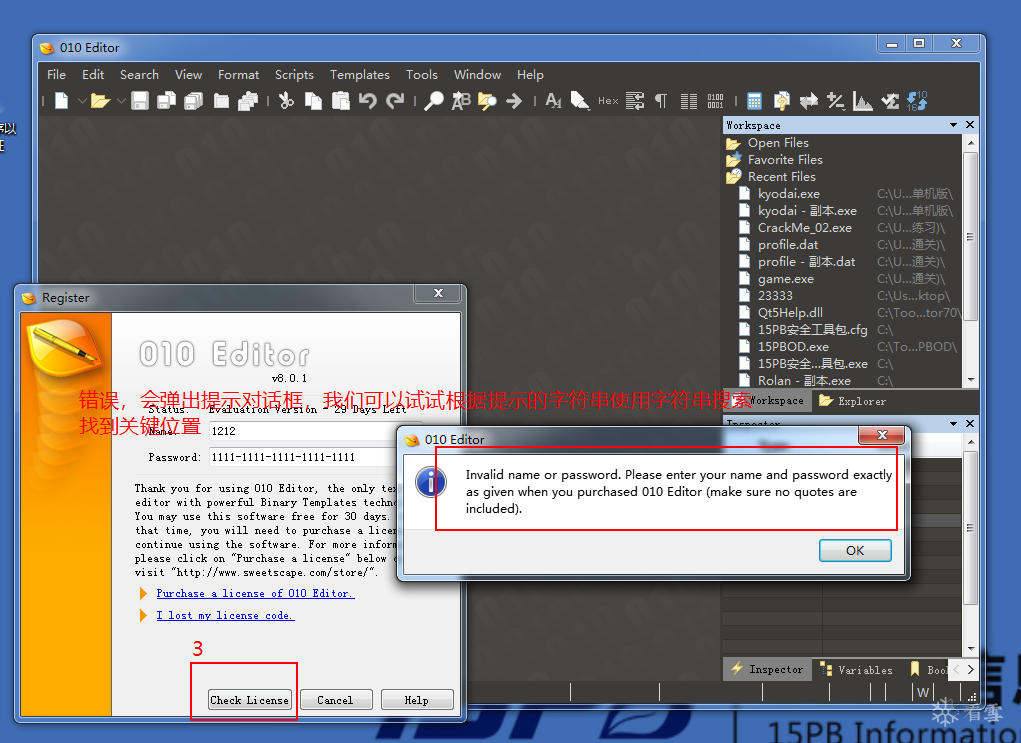Viewport: 1021px width, 743px height.
Task: Click the Base Converter 10/16 icon
Action: pyautogui.click(x=917, y=101)
